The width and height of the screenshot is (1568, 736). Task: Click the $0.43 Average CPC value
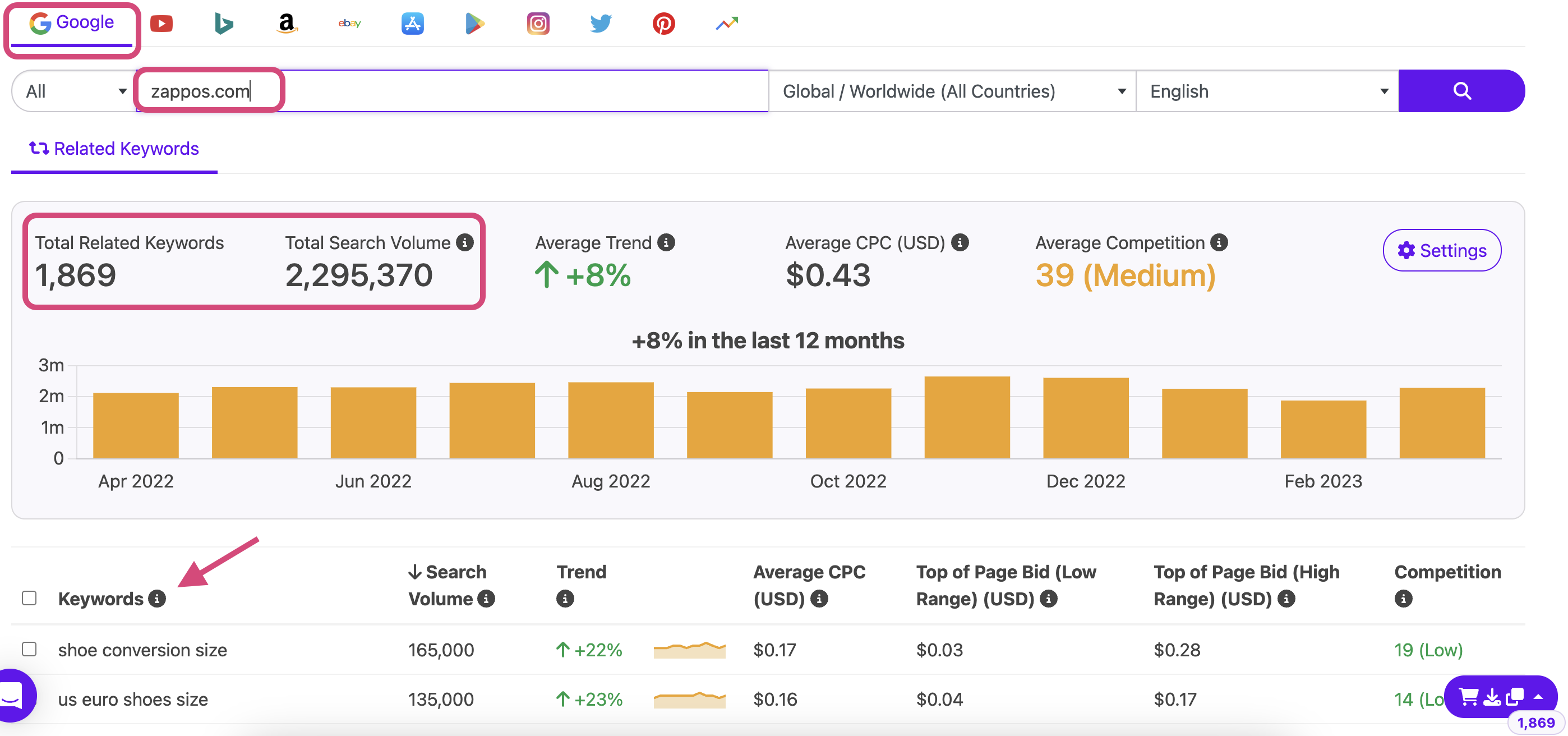click(828, 275)
